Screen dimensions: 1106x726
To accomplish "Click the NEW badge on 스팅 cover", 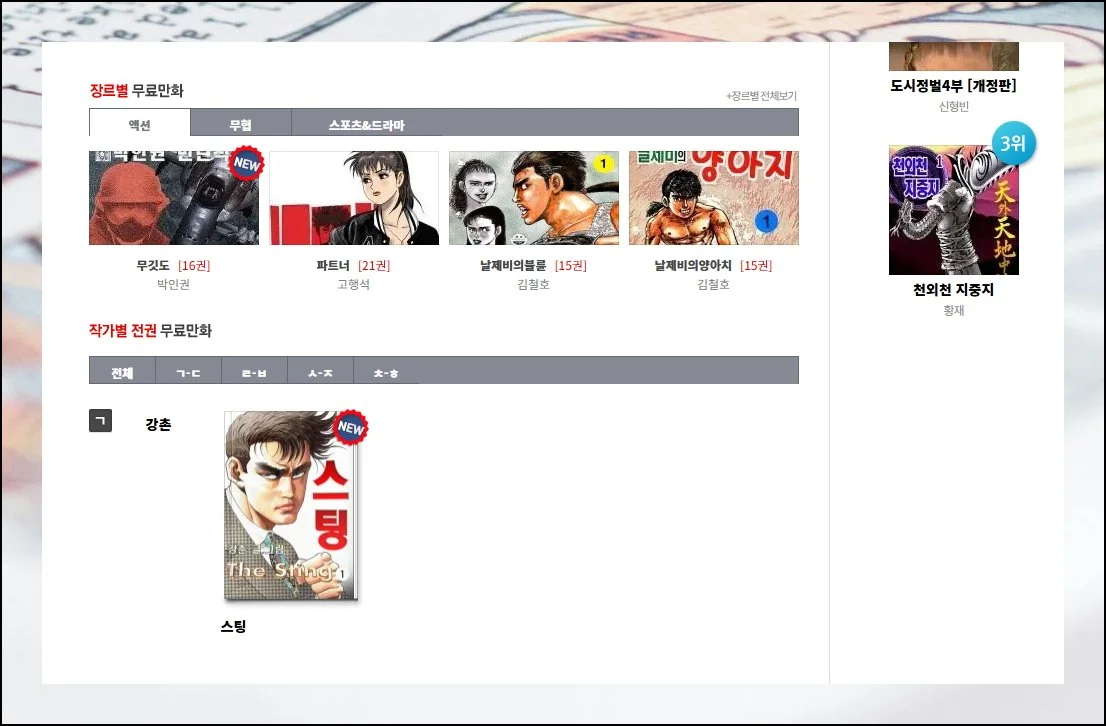I will click(x=350, y=427).
